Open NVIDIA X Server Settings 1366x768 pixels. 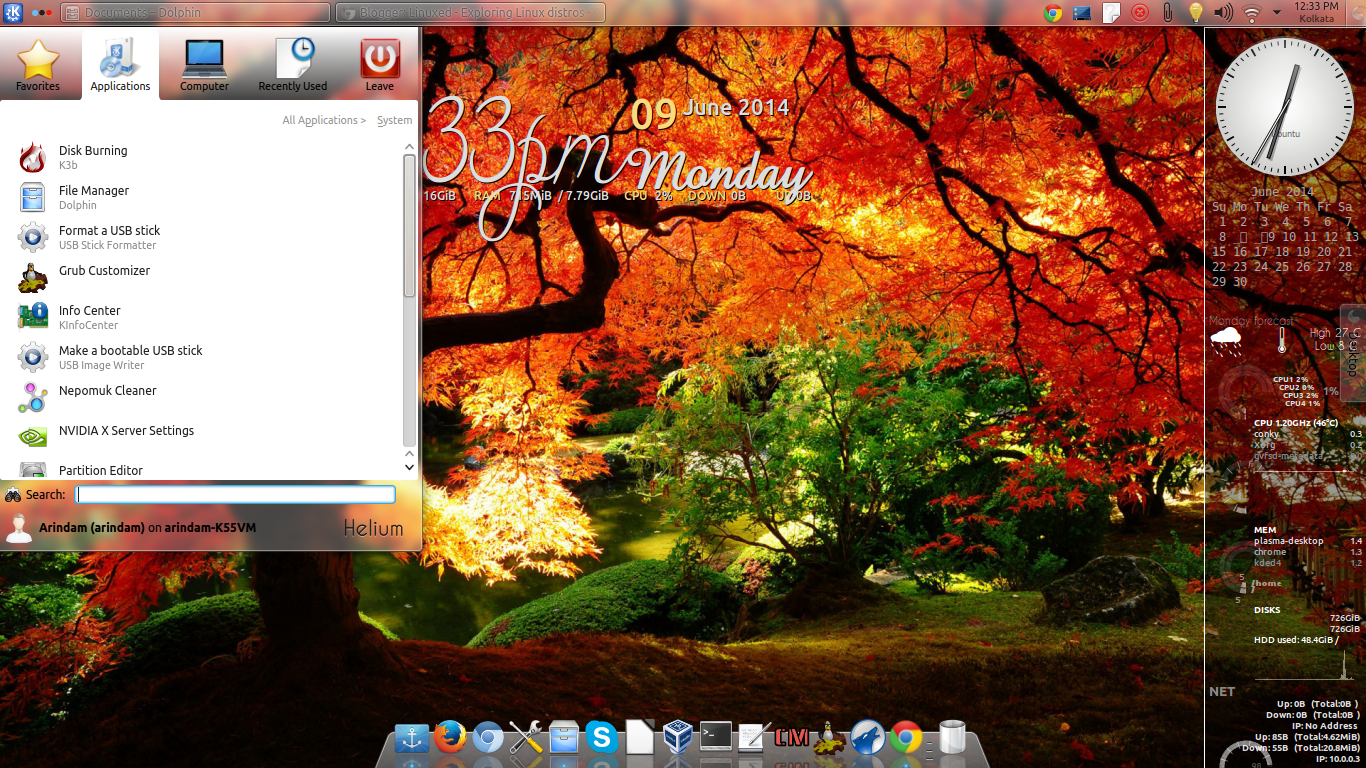pyautogui.click(x=208, y=437)
